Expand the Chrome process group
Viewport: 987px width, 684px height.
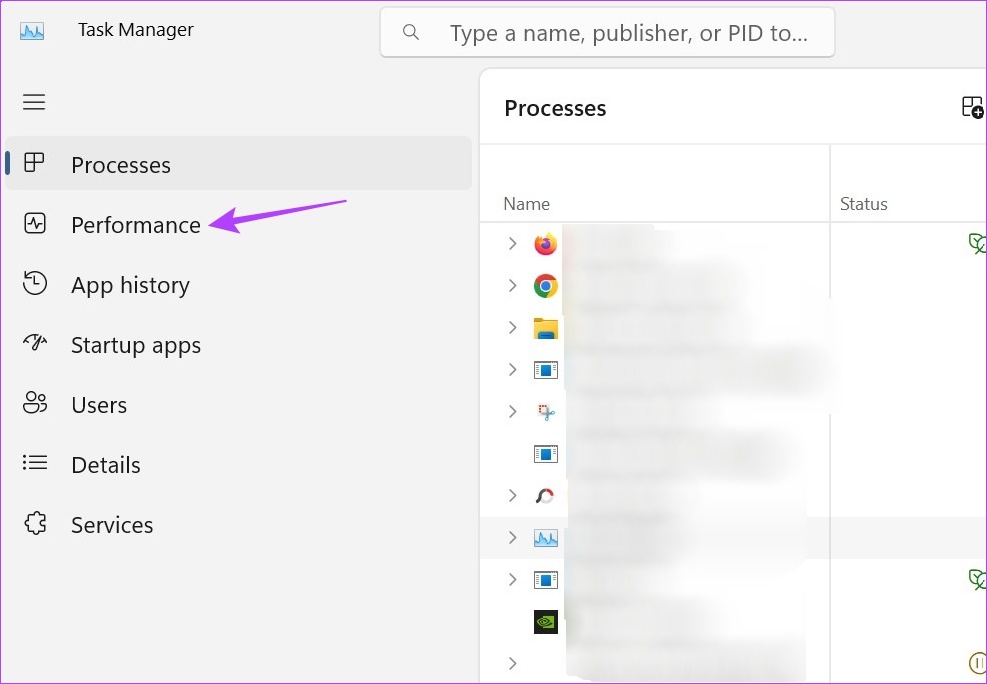tap(513, 286)
